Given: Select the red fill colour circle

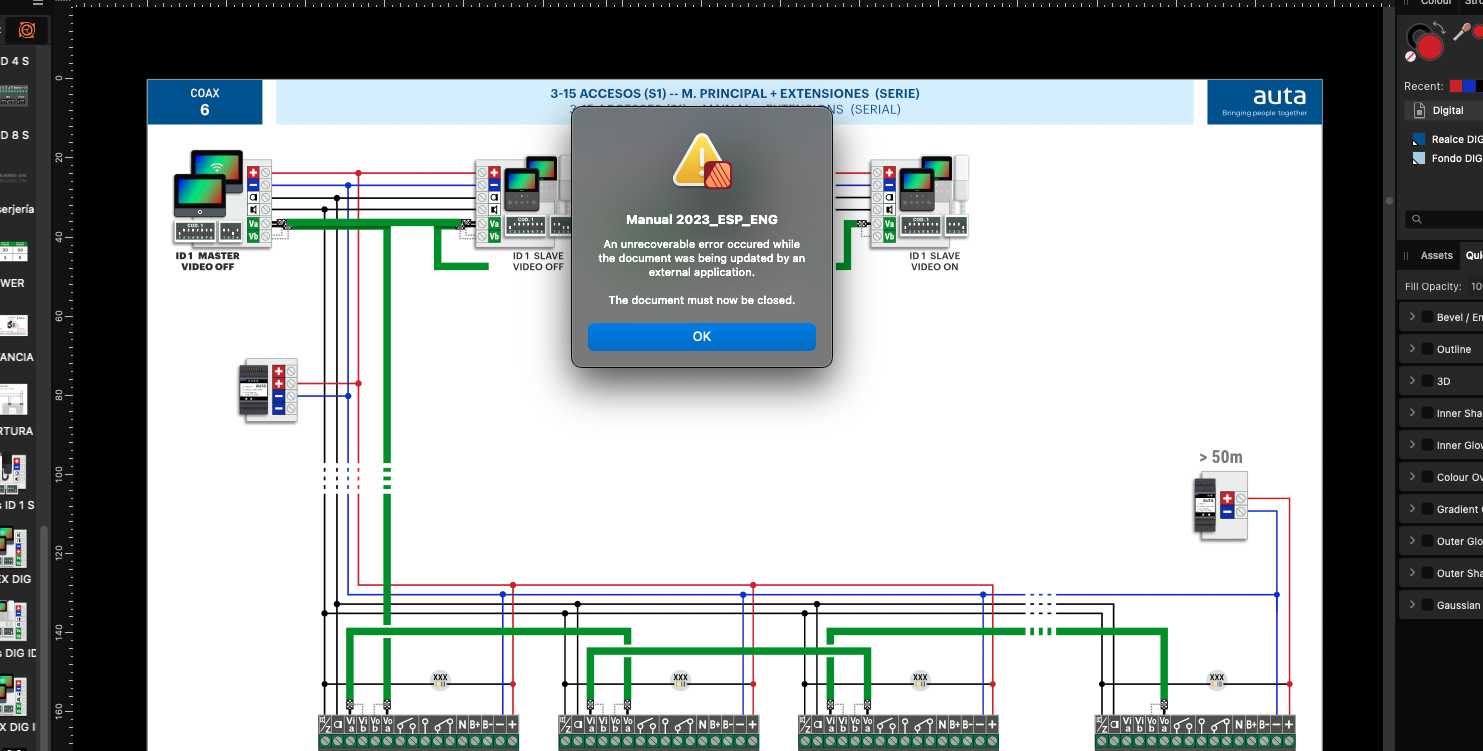Looking at the screenshot, I should pos(1431,46).
